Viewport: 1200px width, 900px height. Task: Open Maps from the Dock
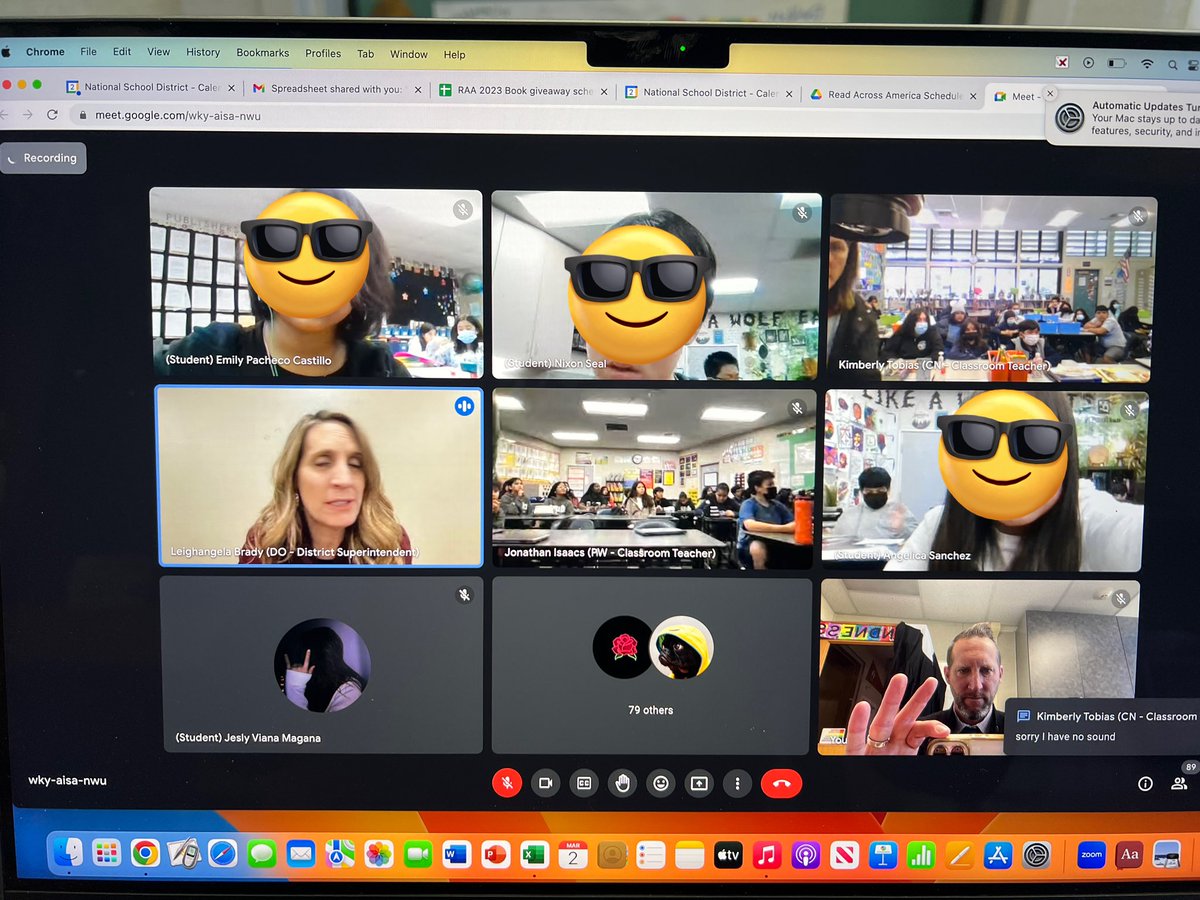pyautogui.click(x=340, y=854)
